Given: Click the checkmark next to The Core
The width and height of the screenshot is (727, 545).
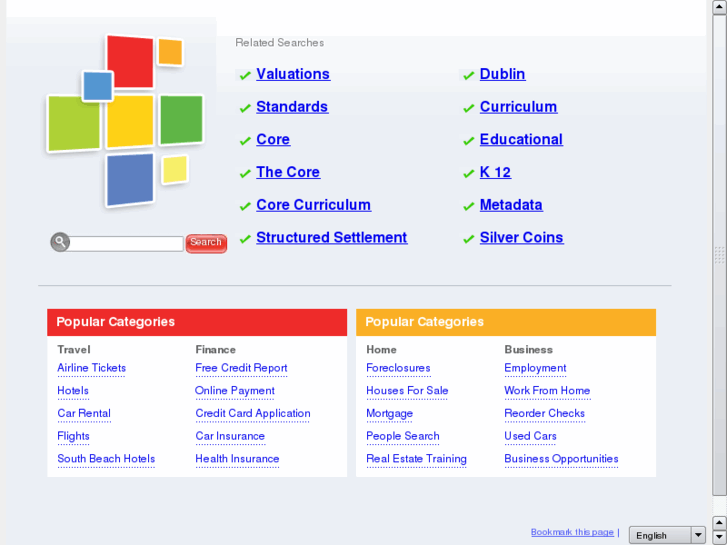Looking at the screenshot, I should point(245,173).
